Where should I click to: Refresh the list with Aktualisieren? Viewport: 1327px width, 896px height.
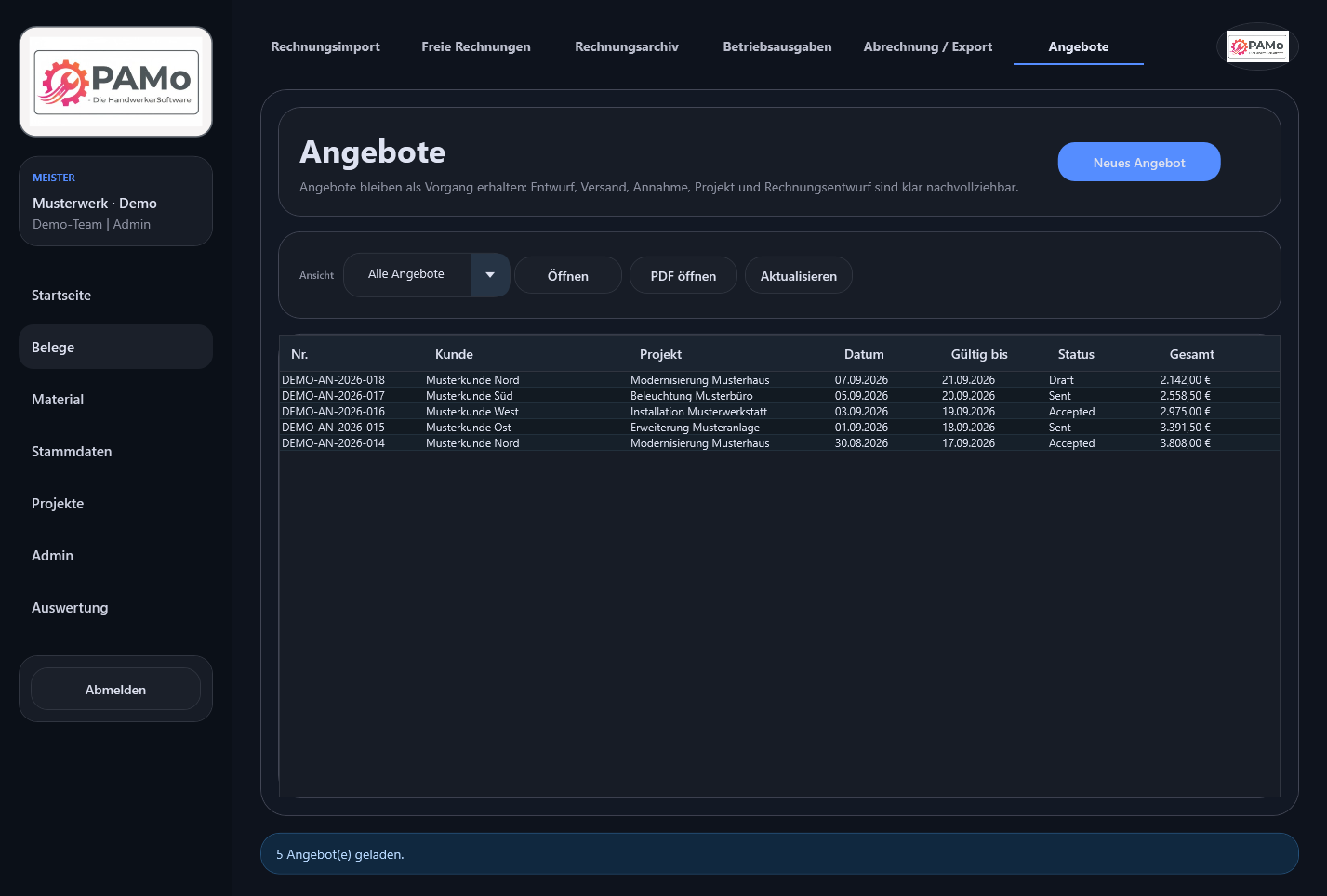(x=799, y=276)
